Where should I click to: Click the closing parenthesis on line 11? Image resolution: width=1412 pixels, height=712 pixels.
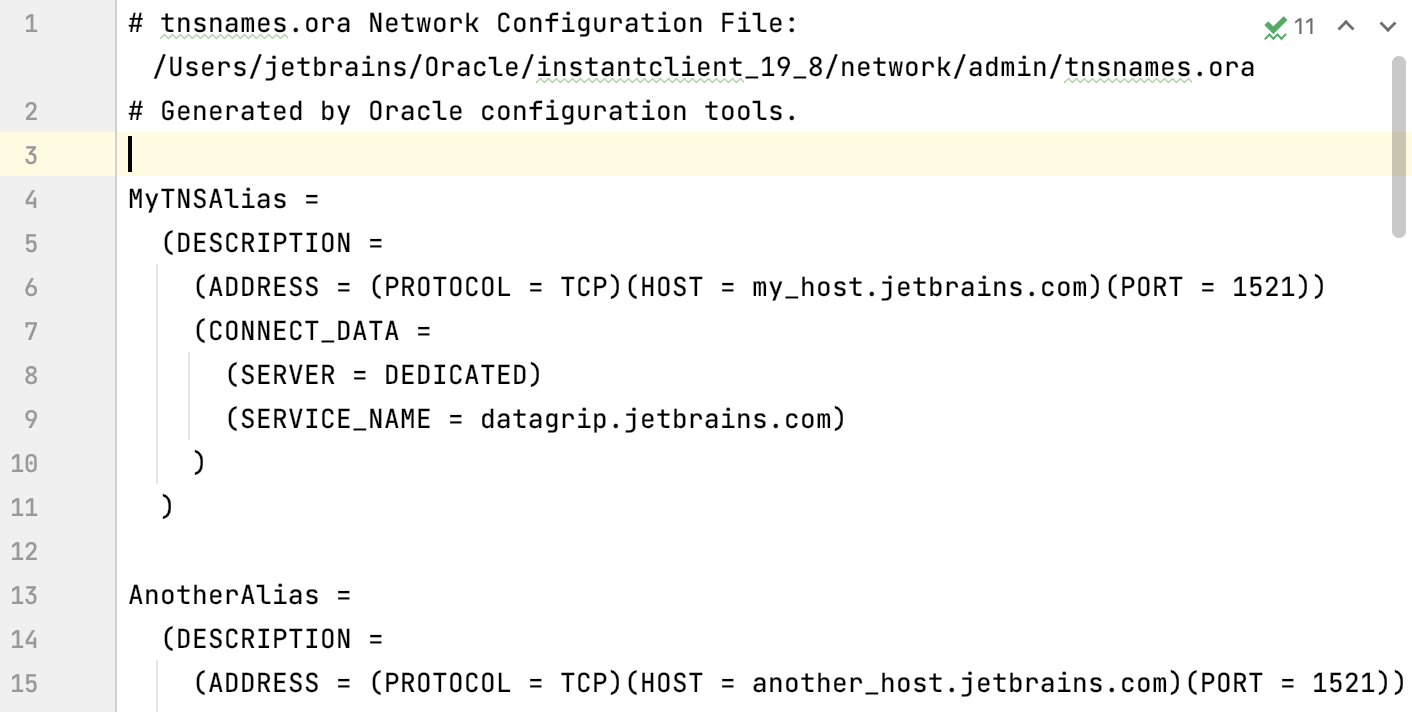pos(167,507)
